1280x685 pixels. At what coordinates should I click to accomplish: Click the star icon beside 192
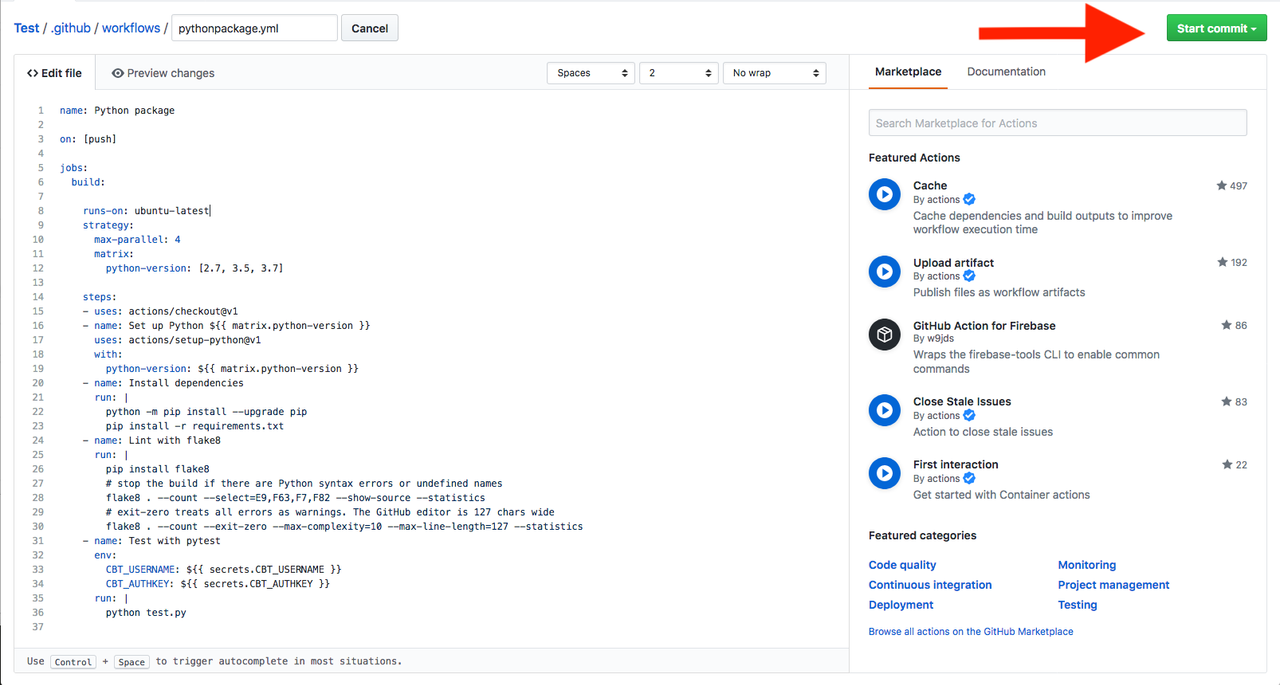click(x=1222, y=262)
